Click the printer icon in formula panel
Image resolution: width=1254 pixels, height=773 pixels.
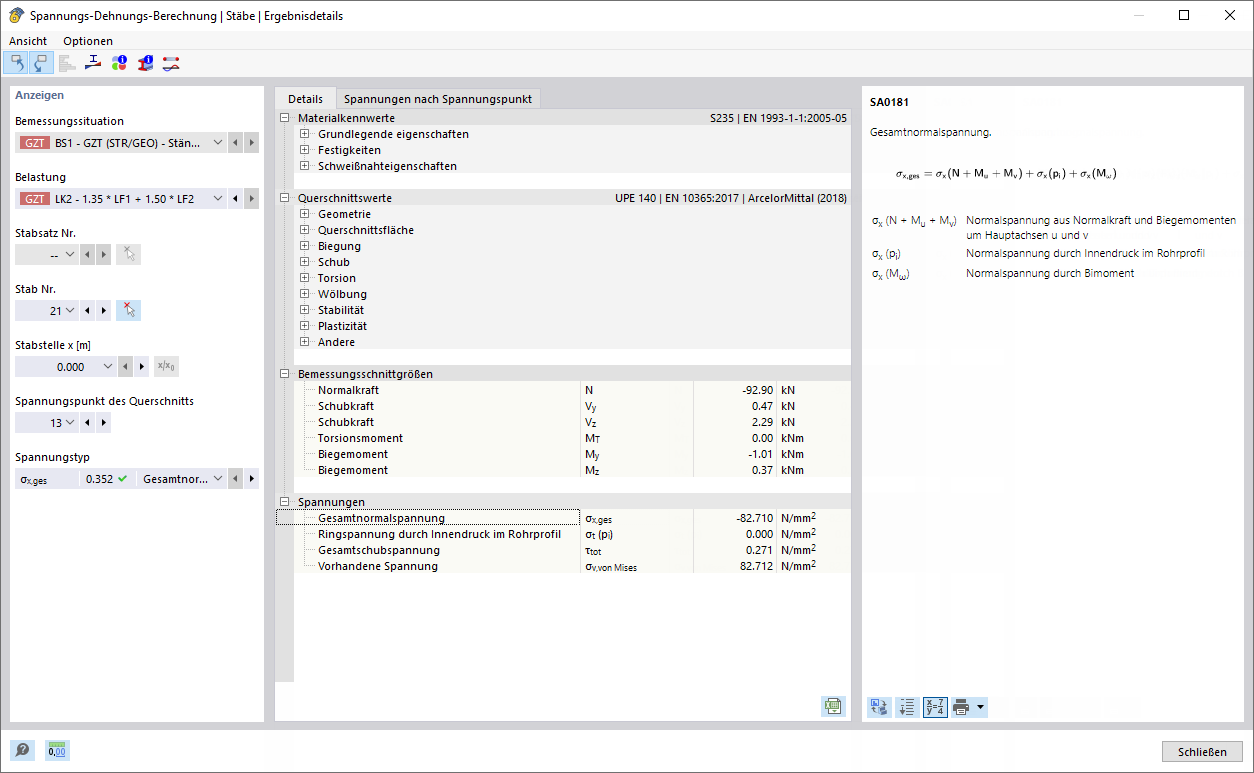pyautogui.click(x=962, y=707)
